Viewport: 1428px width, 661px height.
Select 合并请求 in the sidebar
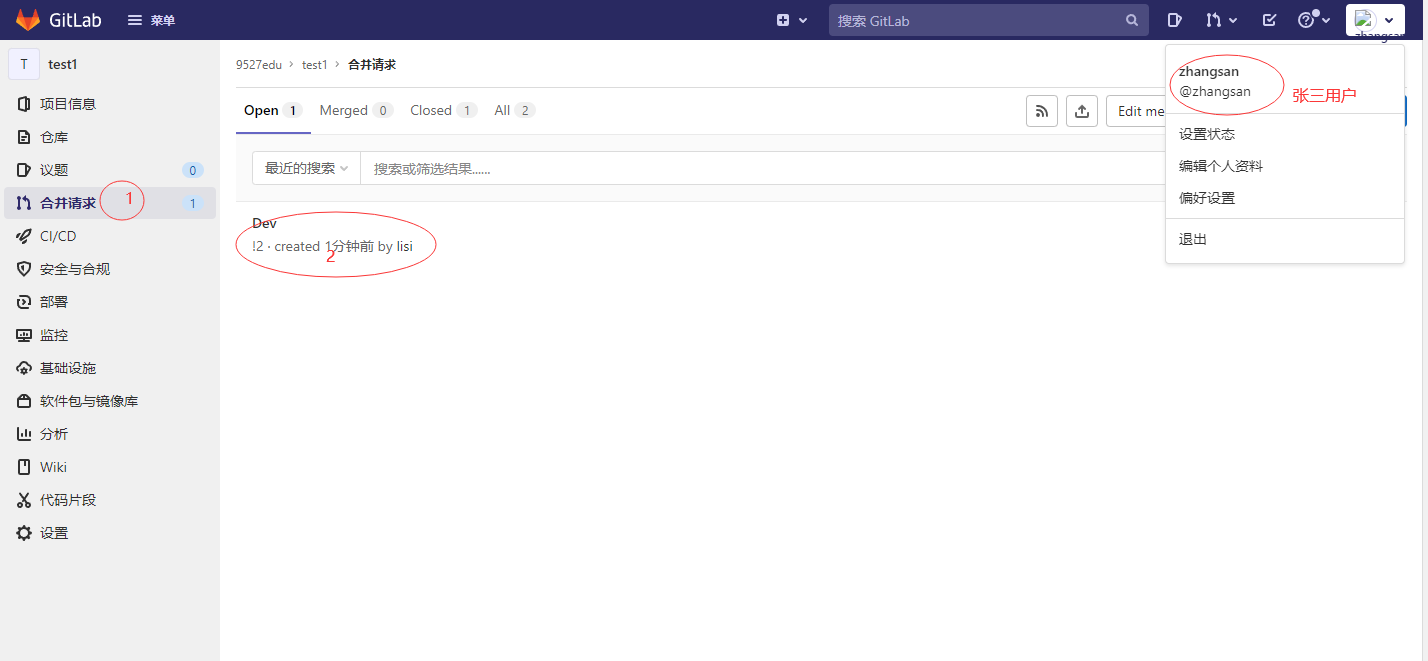110,203
